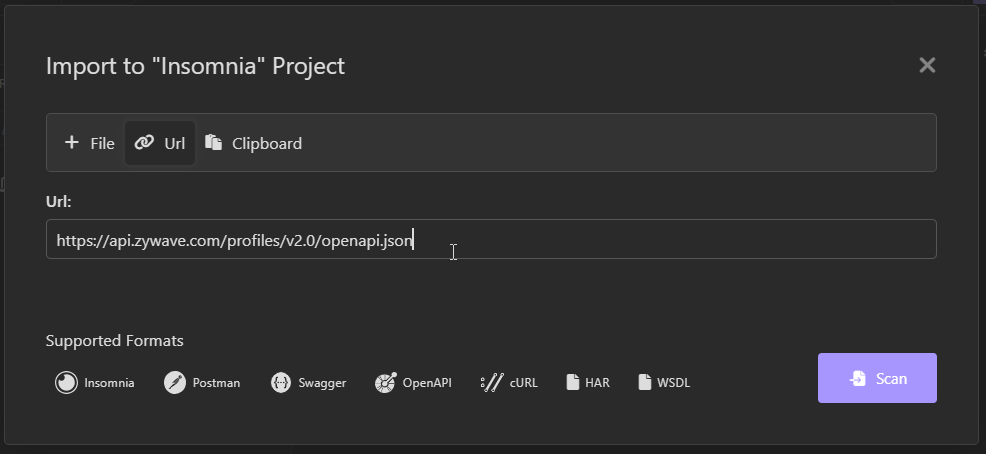This screenshot has width=986, height=454.
Task: Click the plus icon beside File
Action: (72, 143)
